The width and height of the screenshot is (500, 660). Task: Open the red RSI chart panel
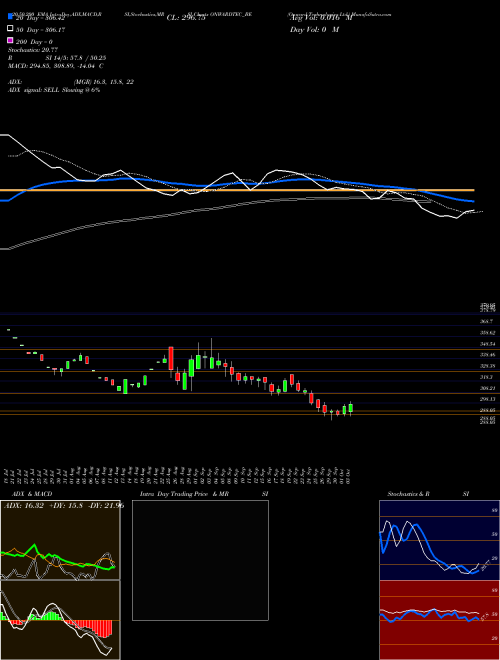point(439,620)
